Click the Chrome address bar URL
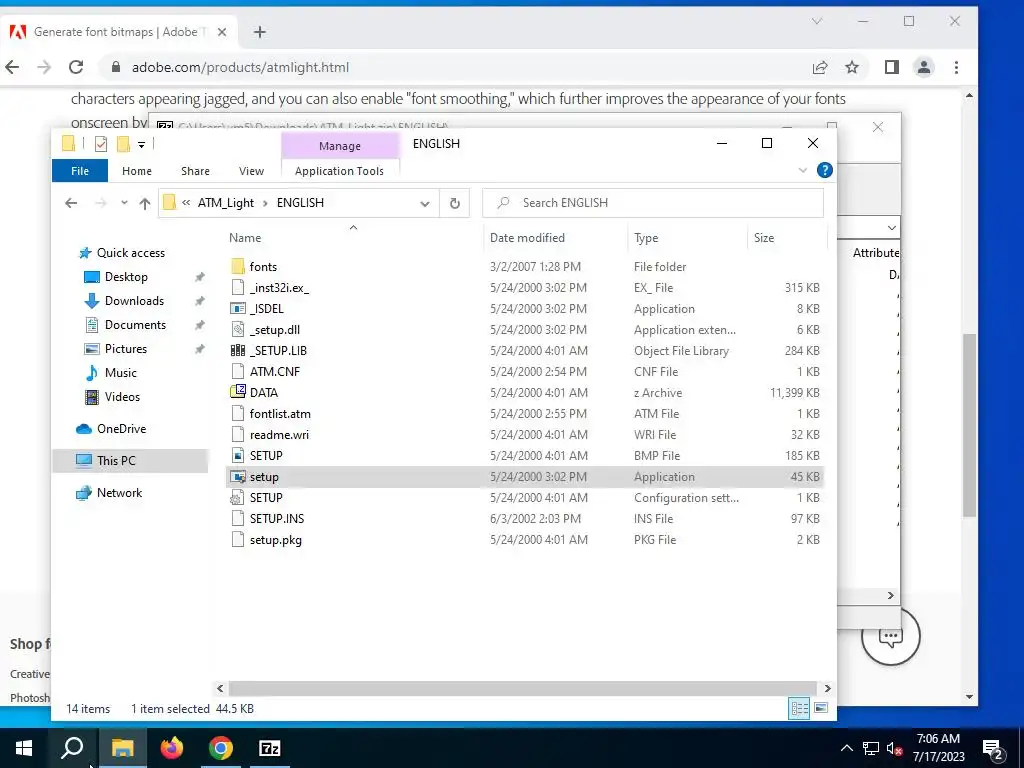Screen dimensions: 1024x768 240,67
